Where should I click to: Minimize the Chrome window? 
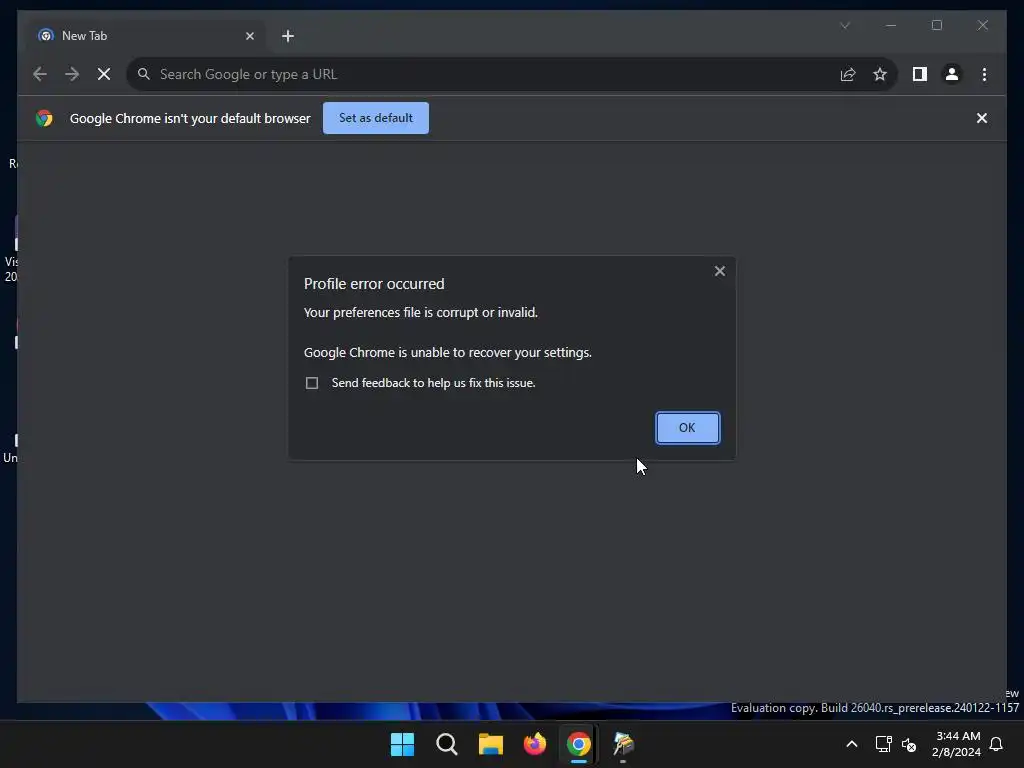891,25
